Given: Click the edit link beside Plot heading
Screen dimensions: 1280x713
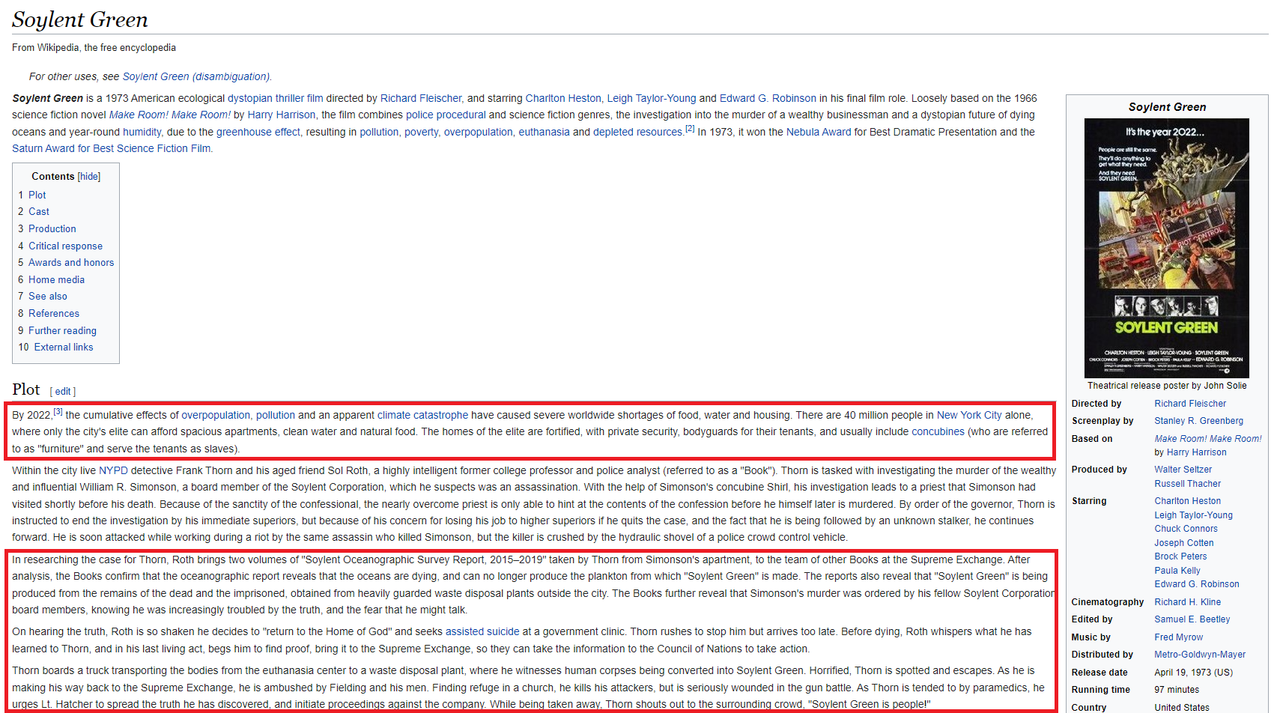Looking at the screenshot, I should 63,391.
